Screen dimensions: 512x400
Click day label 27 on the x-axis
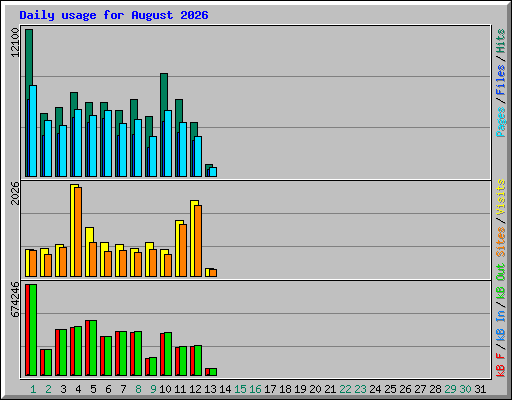click(x=420, y=389)
